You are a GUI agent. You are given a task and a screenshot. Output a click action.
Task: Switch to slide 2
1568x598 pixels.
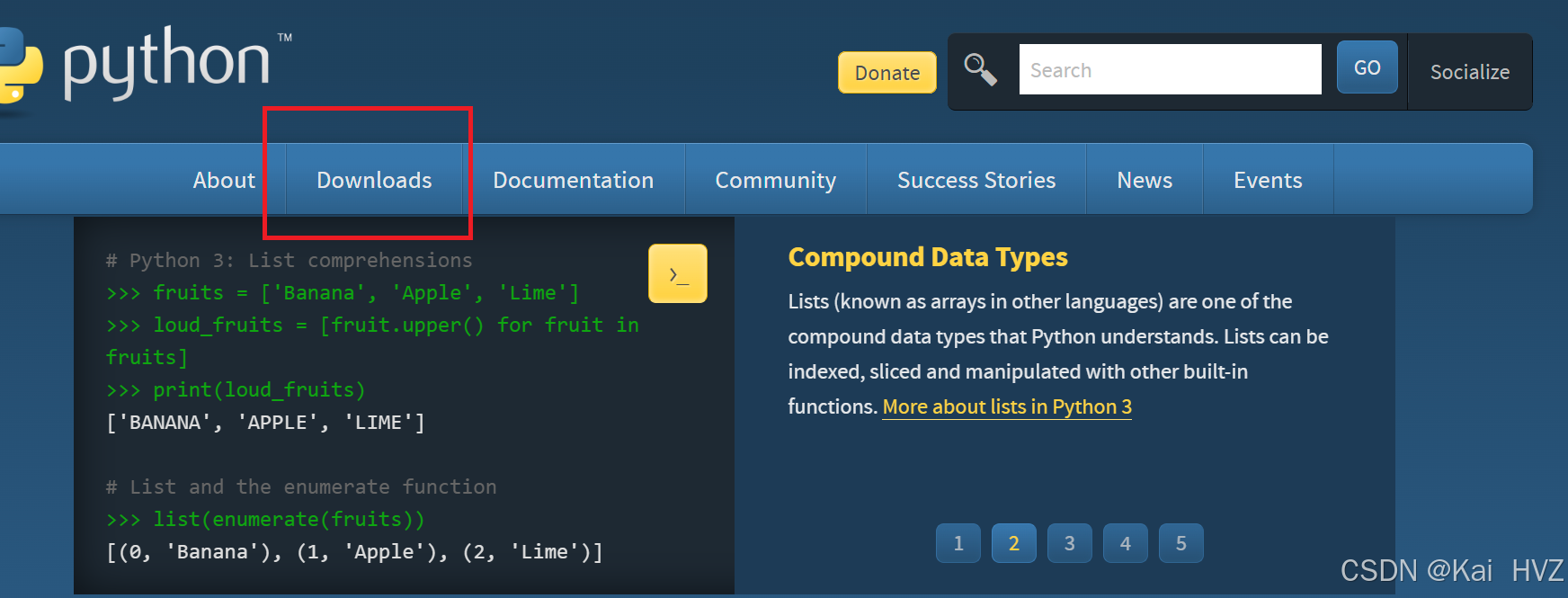(1014, 543)
